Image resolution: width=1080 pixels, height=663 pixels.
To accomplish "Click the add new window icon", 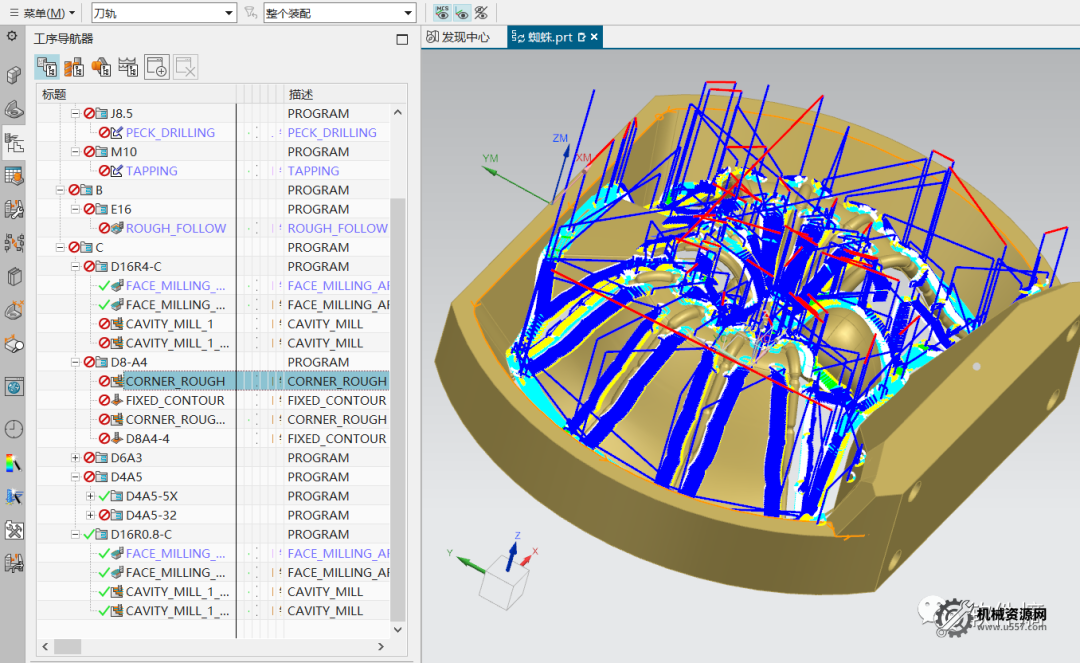I will (157, 67).
